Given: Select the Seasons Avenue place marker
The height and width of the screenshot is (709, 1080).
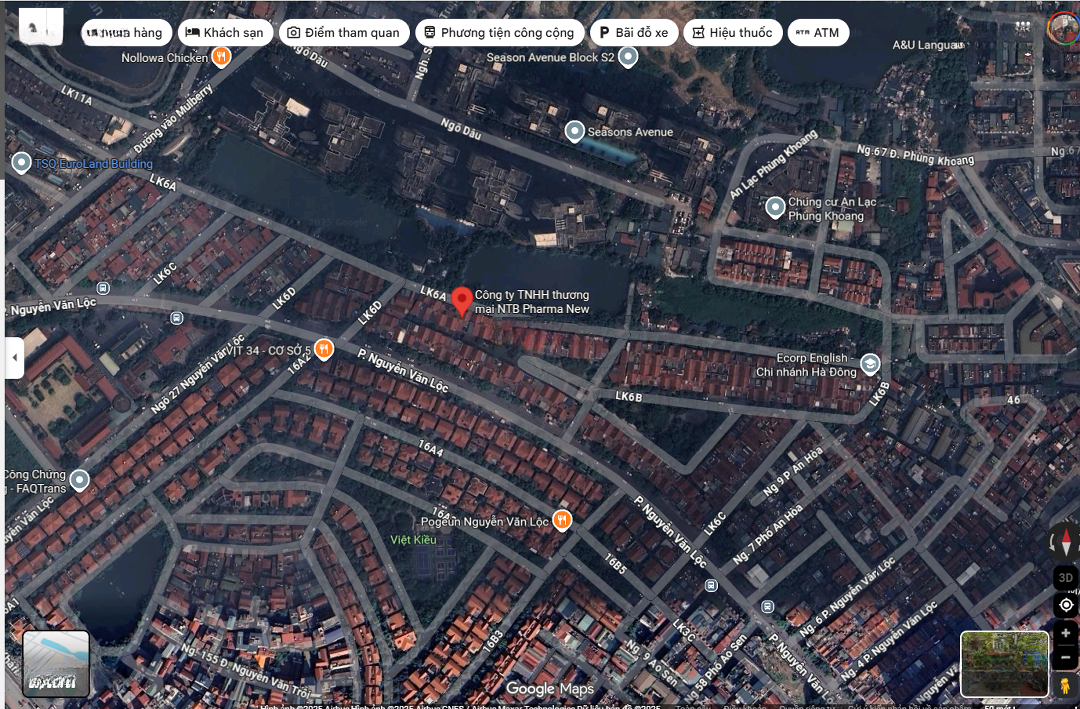Looking at the screenshot, I should tap(575, 131).
